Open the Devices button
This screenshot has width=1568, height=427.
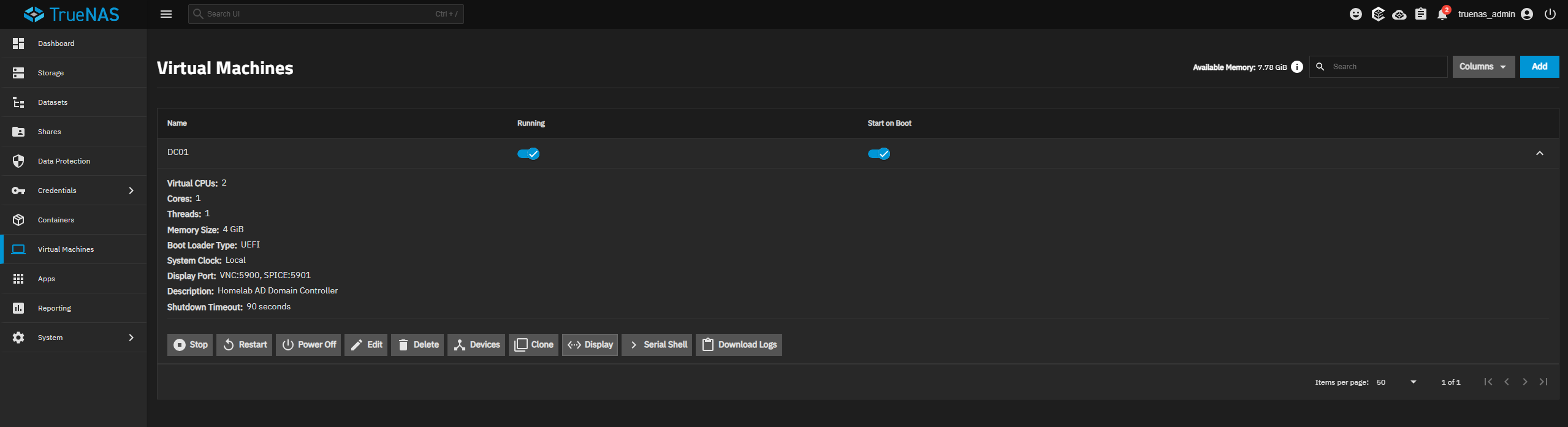tap(476, 345)
